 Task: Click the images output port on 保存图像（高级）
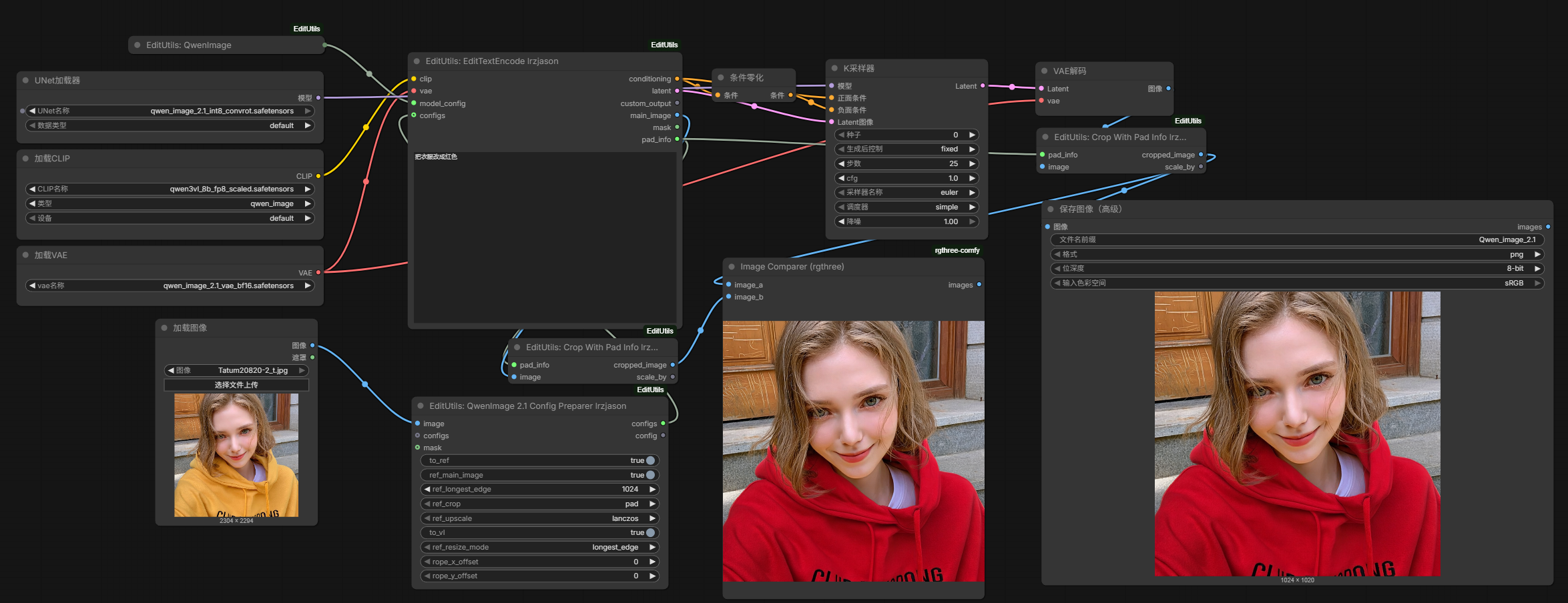point(1548,227)
